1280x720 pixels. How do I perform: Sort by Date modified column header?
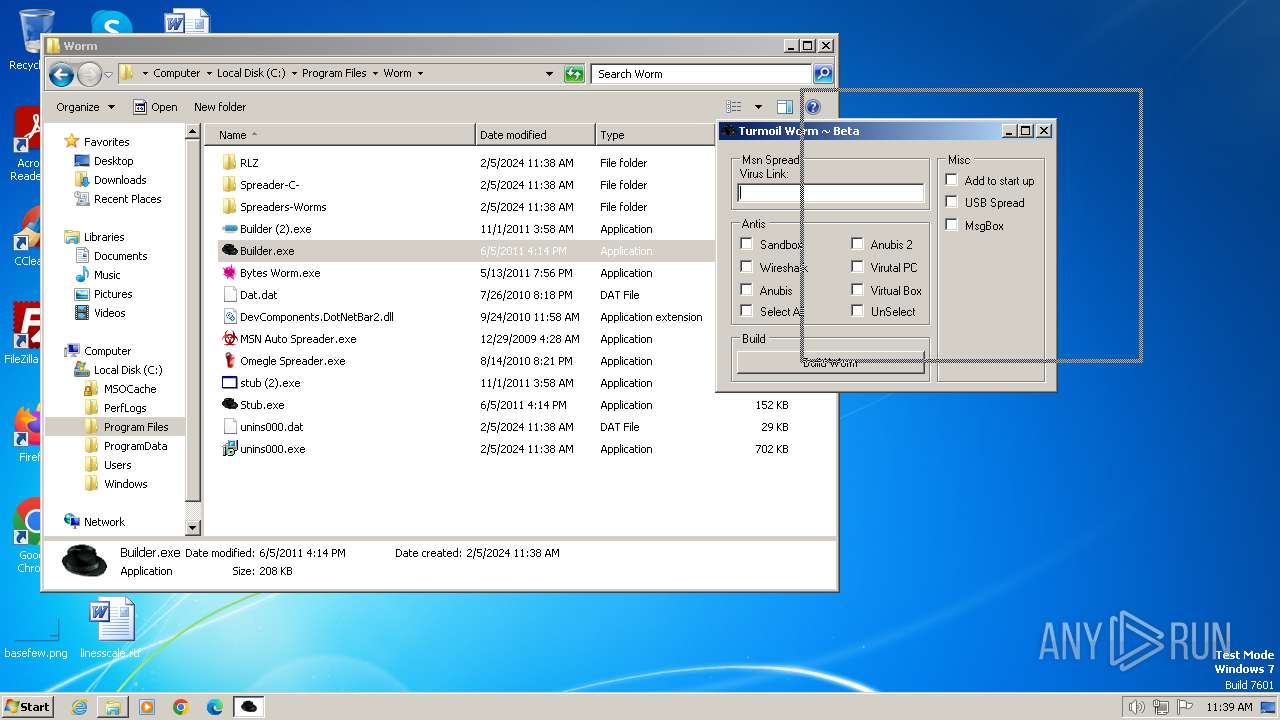point(535,135)
